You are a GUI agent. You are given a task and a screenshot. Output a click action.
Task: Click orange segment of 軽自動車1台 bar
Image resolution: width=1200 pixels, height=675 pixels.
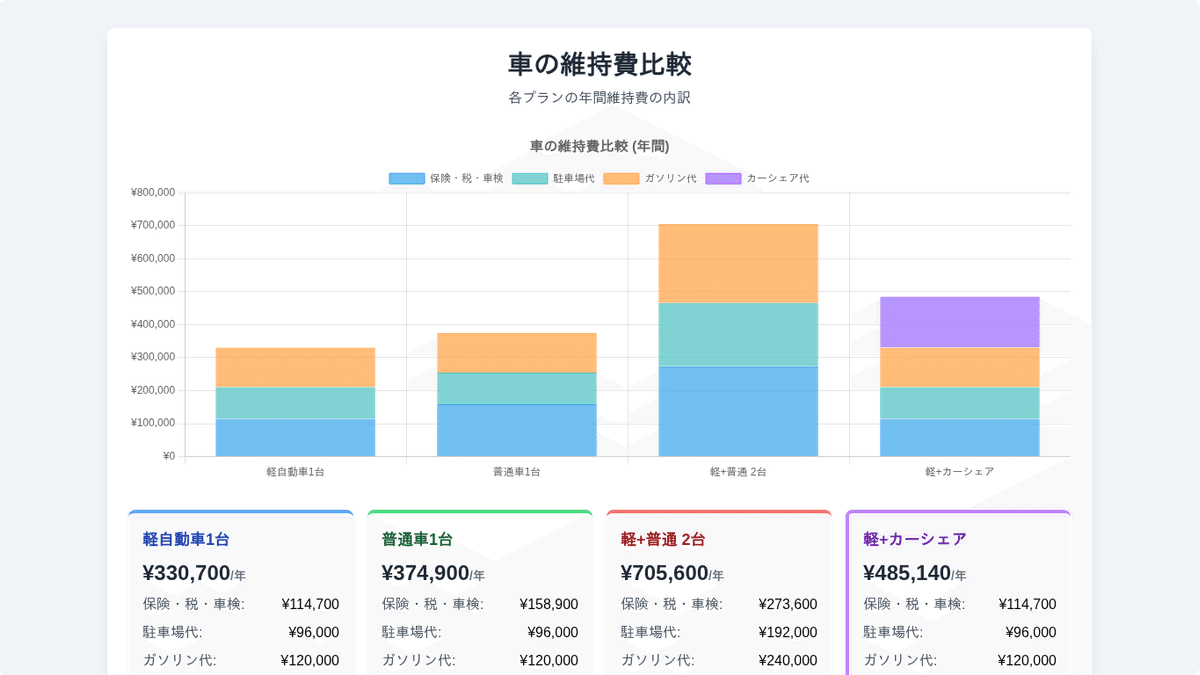[x=295, y=368]
